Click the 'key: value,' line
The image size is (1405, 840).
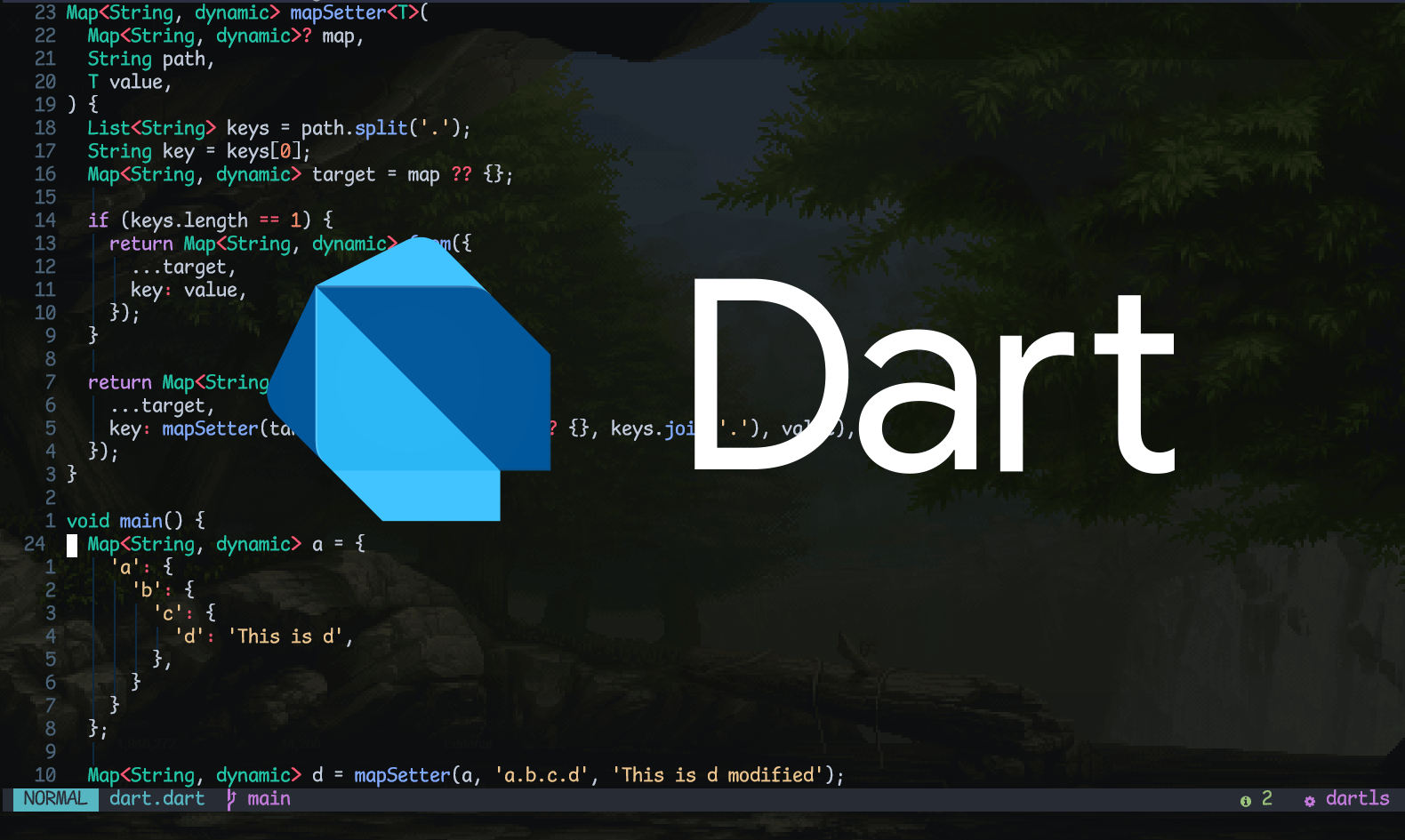pos(189,291)
